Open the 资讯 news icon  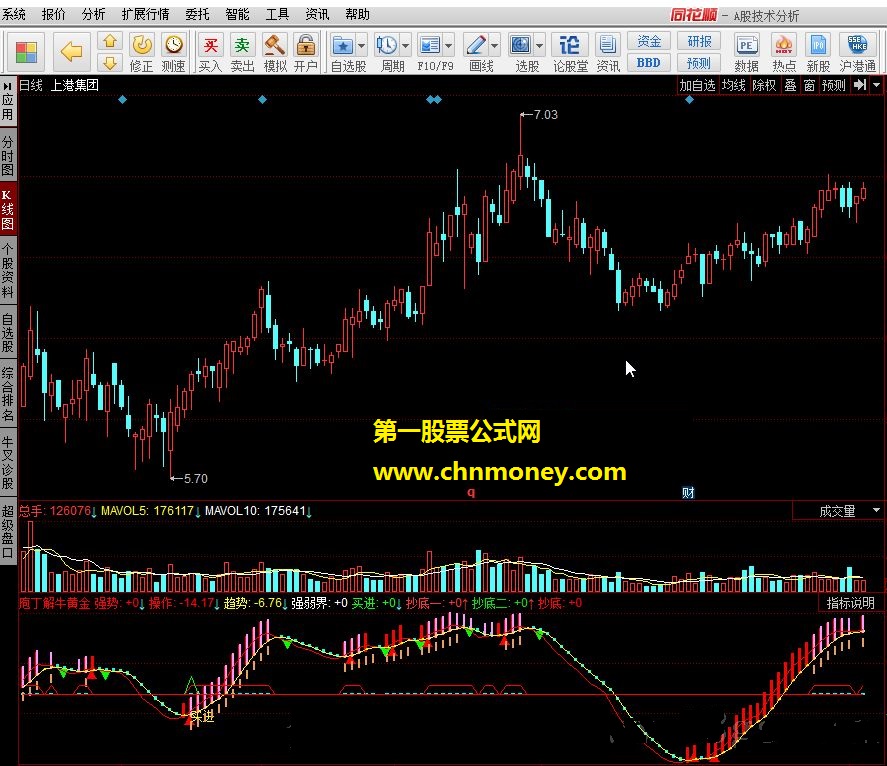click(608, 53)
